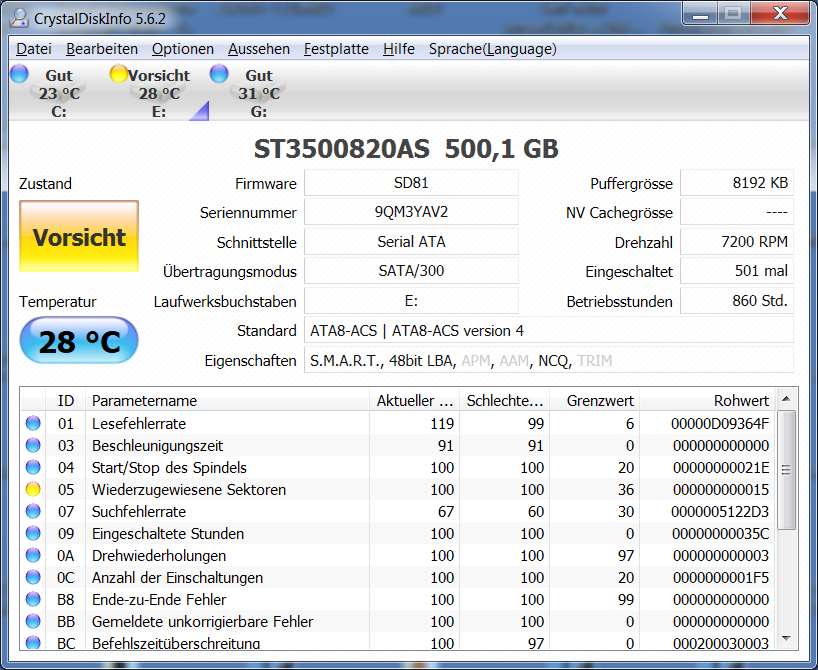Click the 28 °C temperature button

click(x=79, y=340)
